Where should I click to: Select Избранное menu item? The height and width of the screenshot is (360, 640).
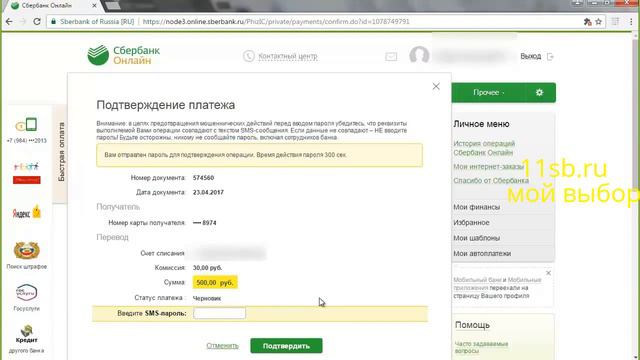471,222
